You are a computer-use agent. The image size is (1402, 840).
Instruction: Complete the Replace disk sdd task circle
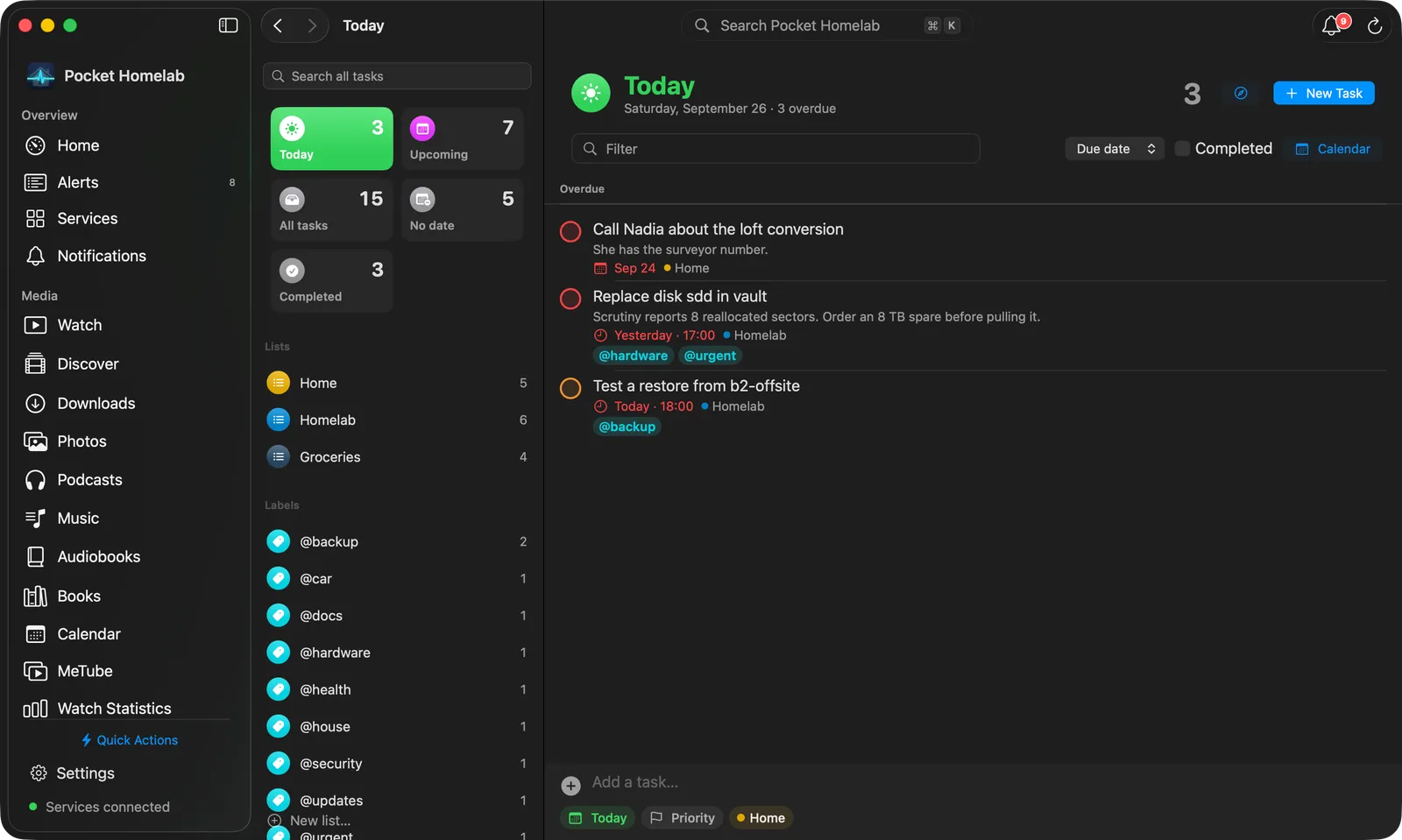point(570,299)
